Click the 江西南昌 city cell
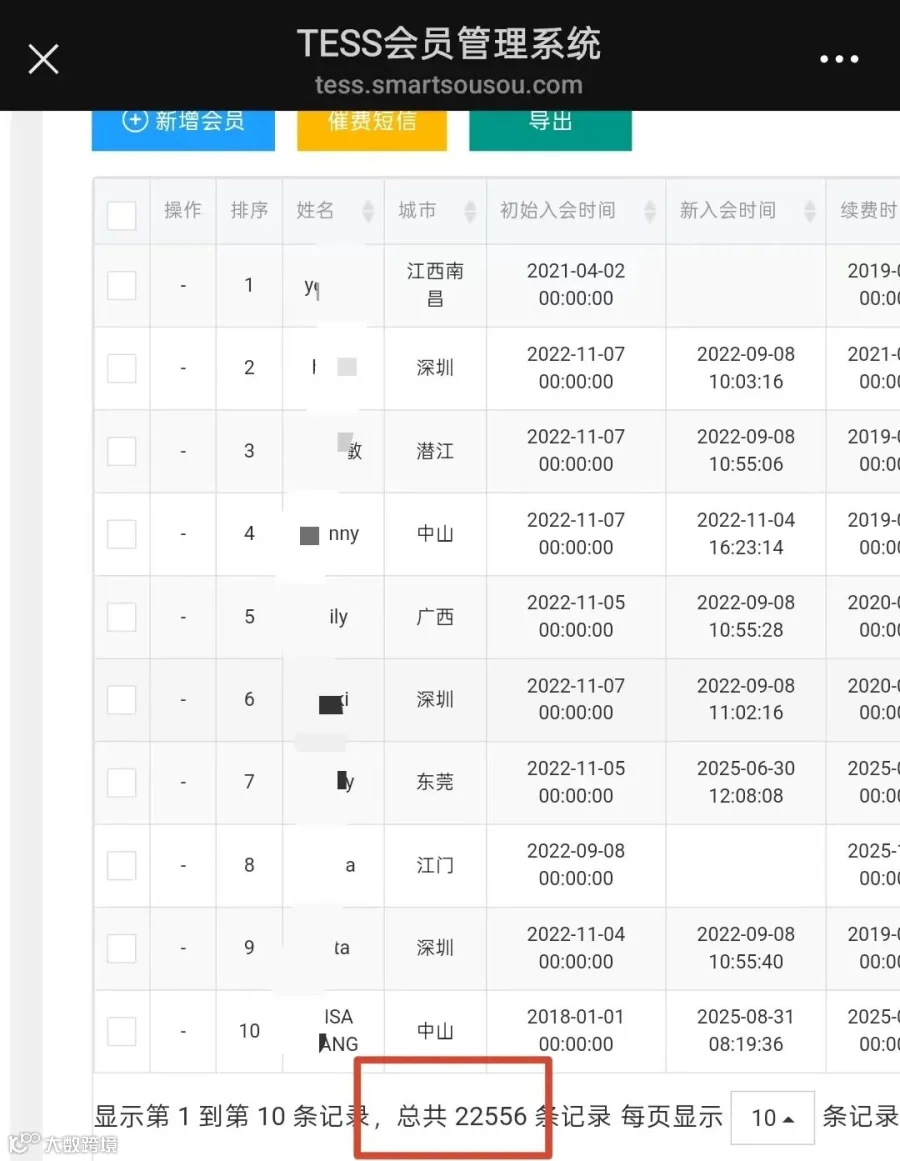Viewport: 900px width, 1161px height. point(435,285)
